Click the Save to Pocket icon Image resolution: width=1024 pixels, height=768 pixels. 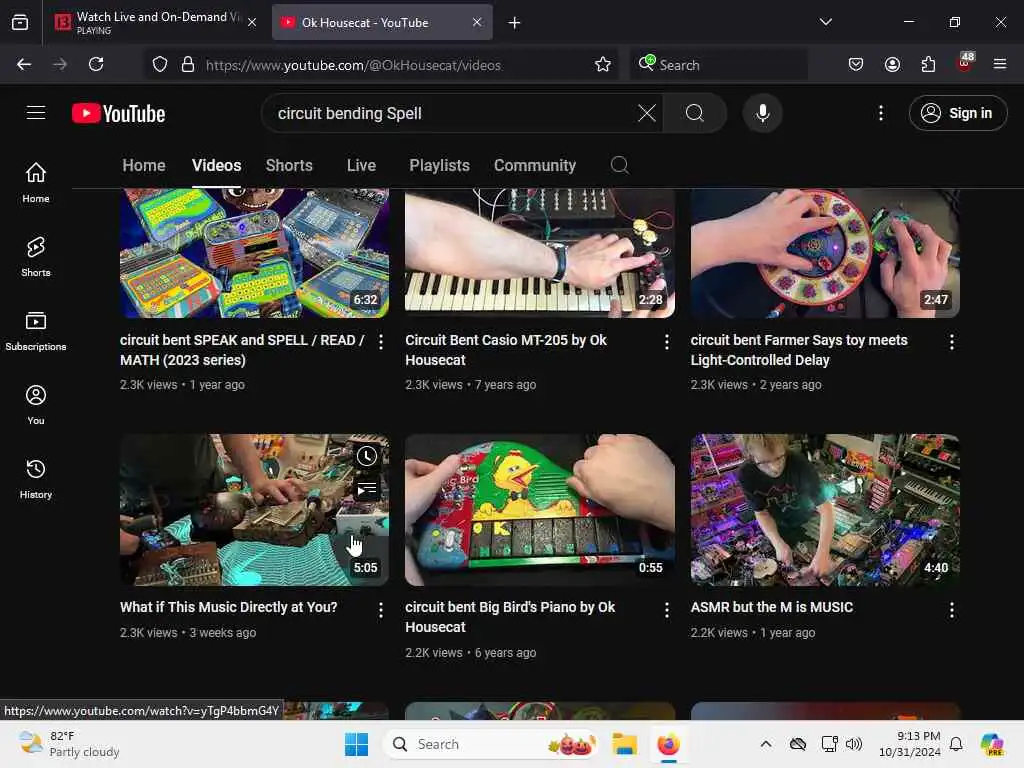856,64
